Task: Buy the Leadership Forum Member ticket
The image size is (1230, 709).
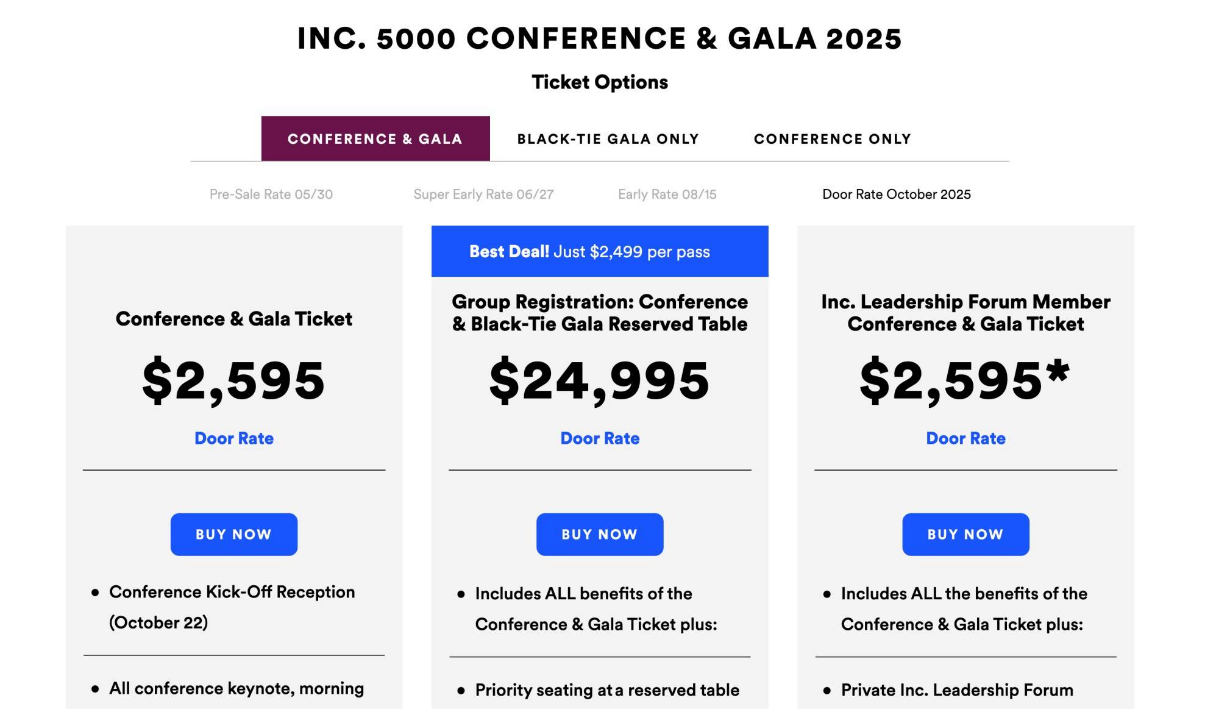Action: (x=965, y=534)
